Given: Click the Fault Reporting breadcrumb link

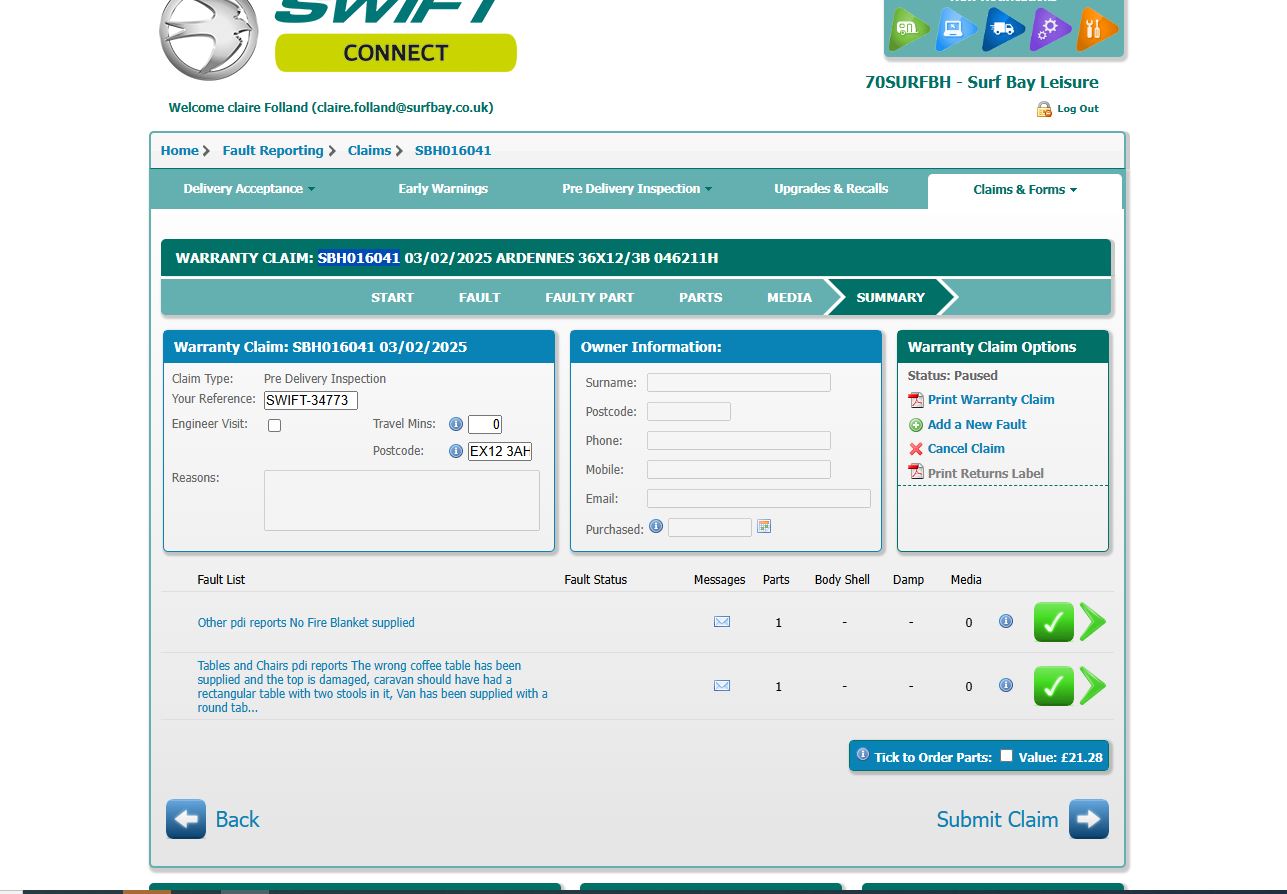Looking at the screenshot, I should [273, 151].
